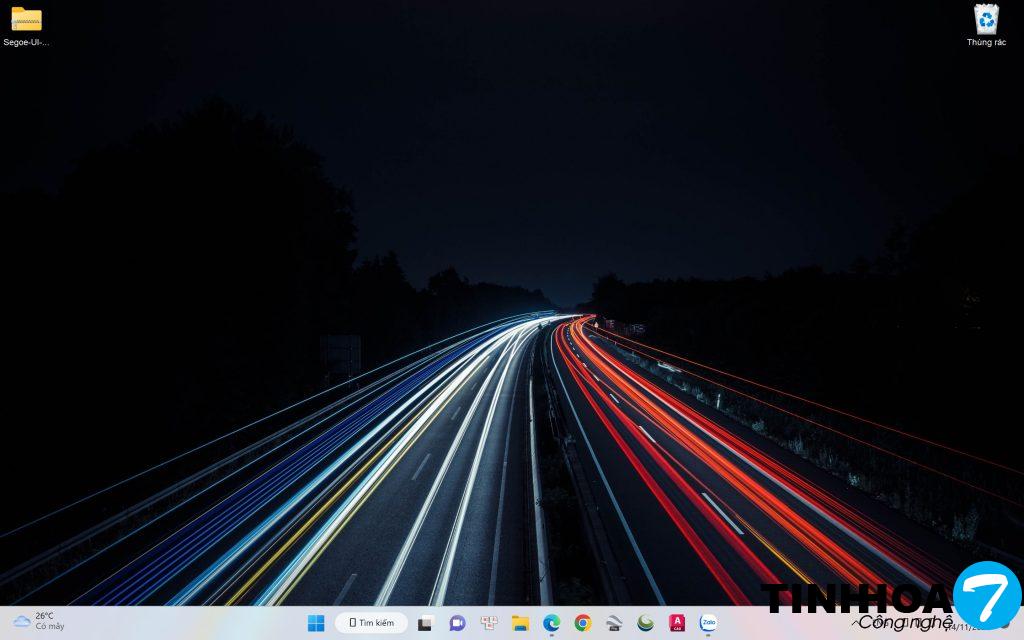This screenshot has width=1024, height=640.
Task: Open the Zalo chat app
Action: coord(708,623)
